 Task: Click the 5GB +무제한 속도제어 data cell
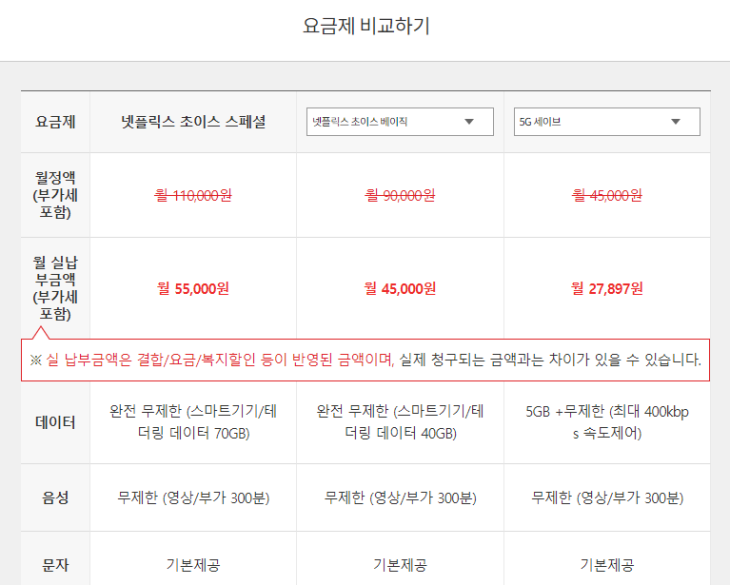click(x=607, y=422)
